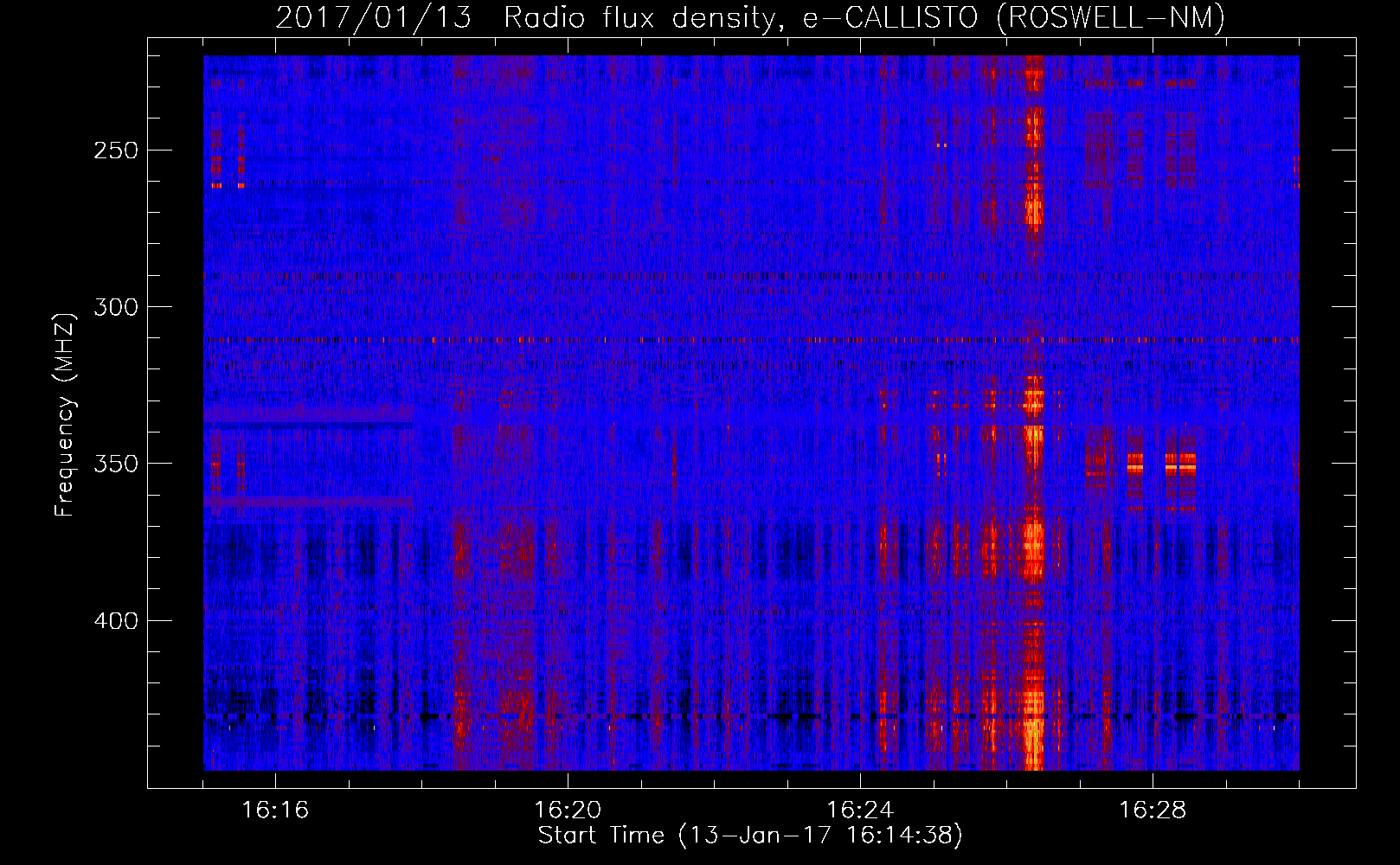Click the 'Frequency (MHZ)' axis label
1400x865 pixels.
[65, 415]
